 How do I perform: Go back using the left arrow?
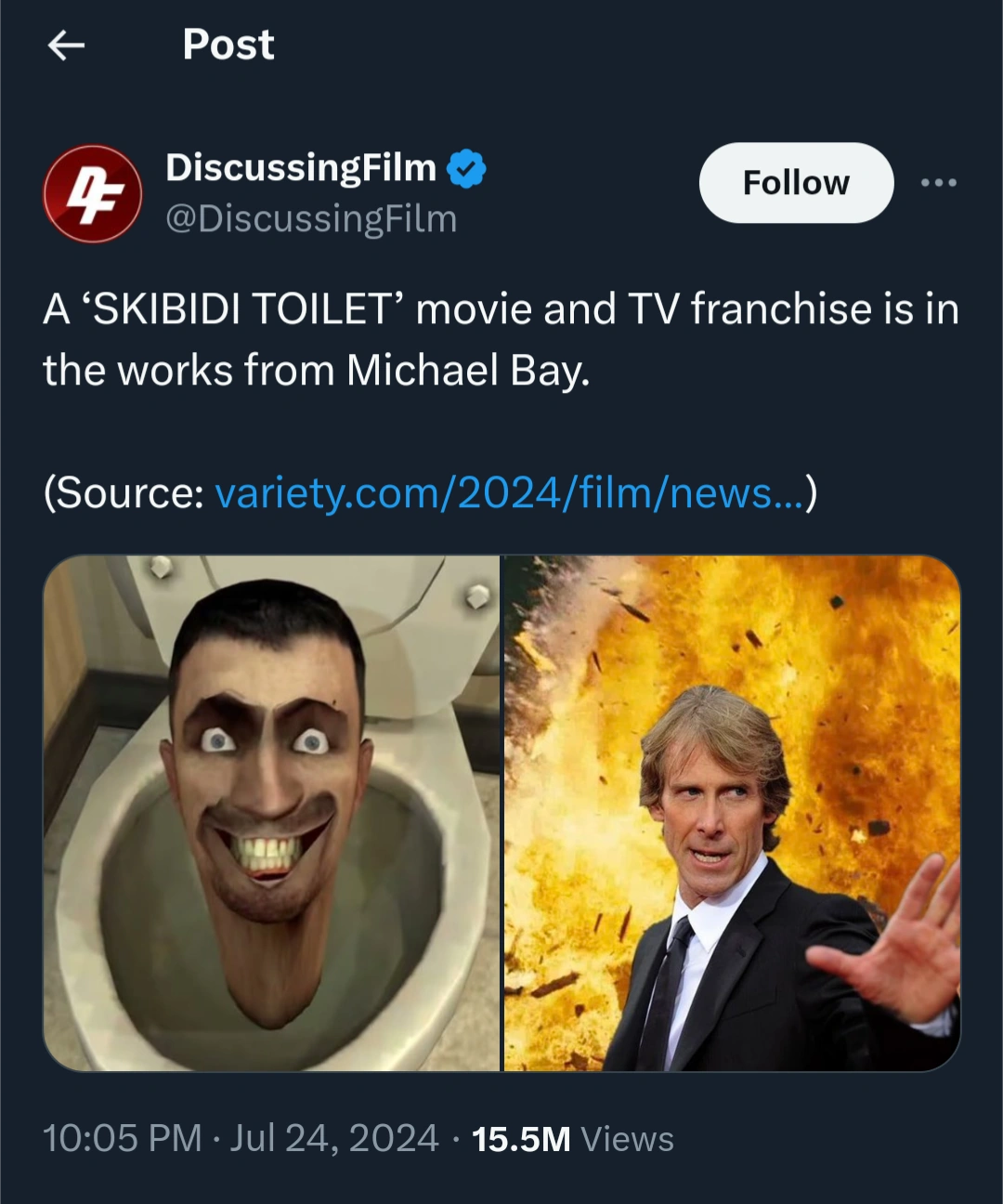(x=66, y=44)
